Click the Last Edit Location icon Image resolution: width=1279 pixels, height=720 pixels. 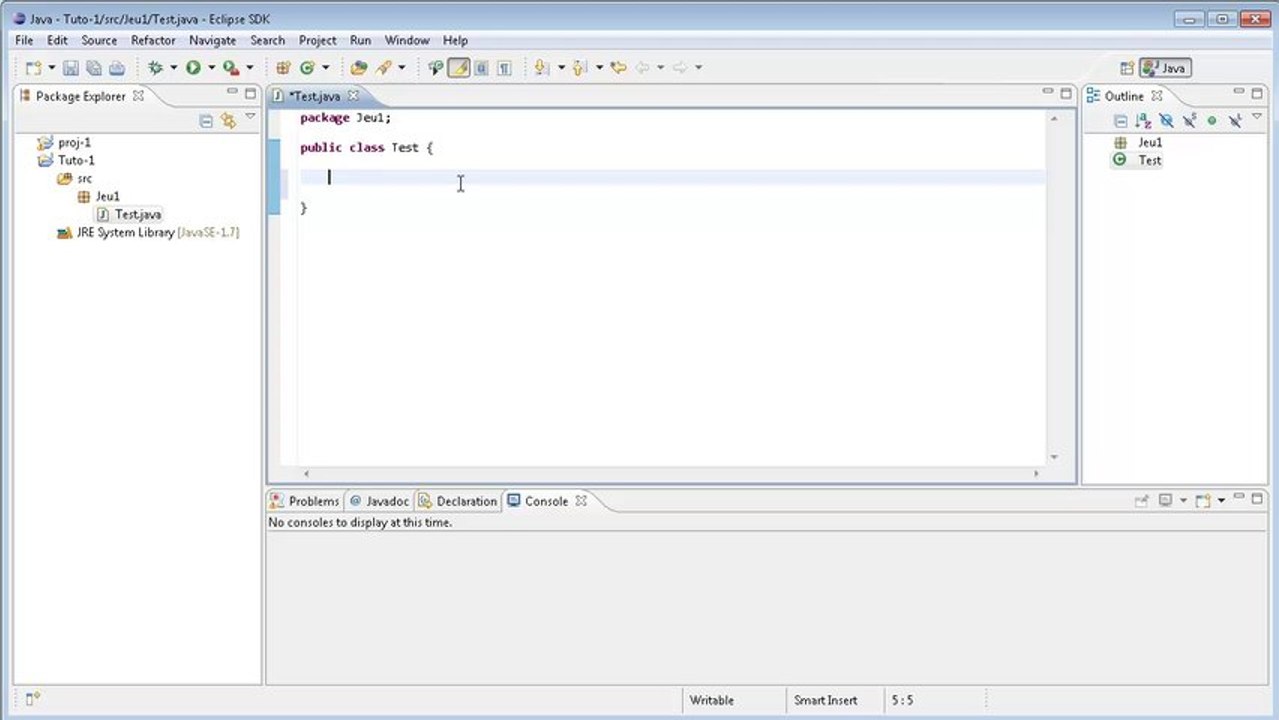tap(618, 68)
